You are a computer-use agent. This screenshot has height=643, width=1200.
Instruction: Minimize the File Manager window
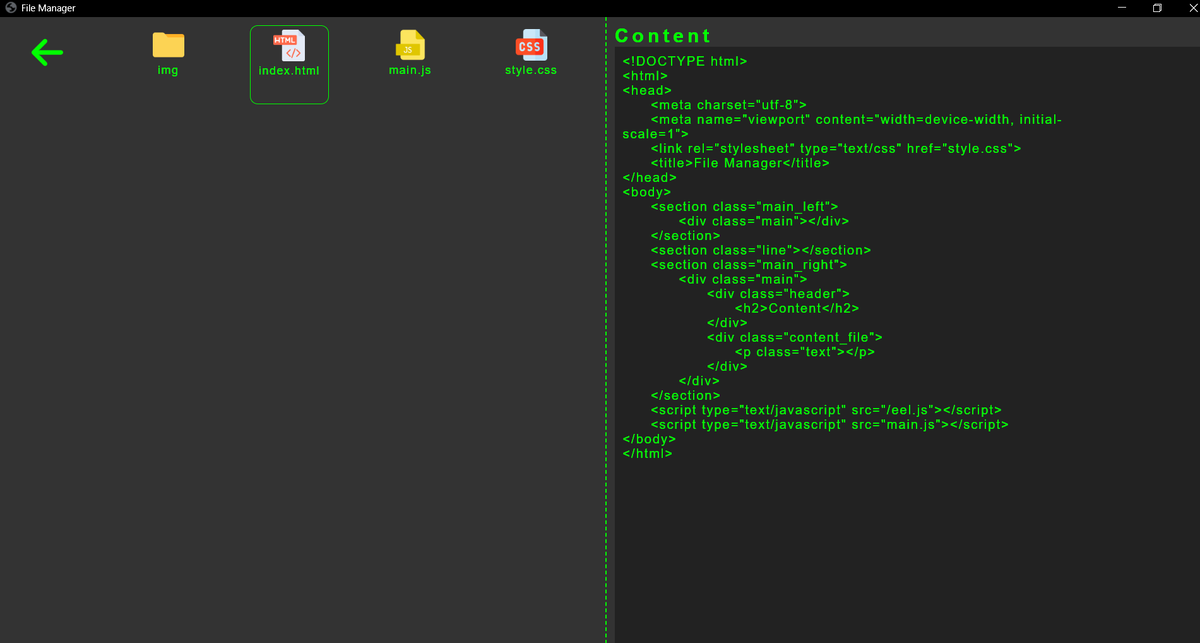point(1121,8)
